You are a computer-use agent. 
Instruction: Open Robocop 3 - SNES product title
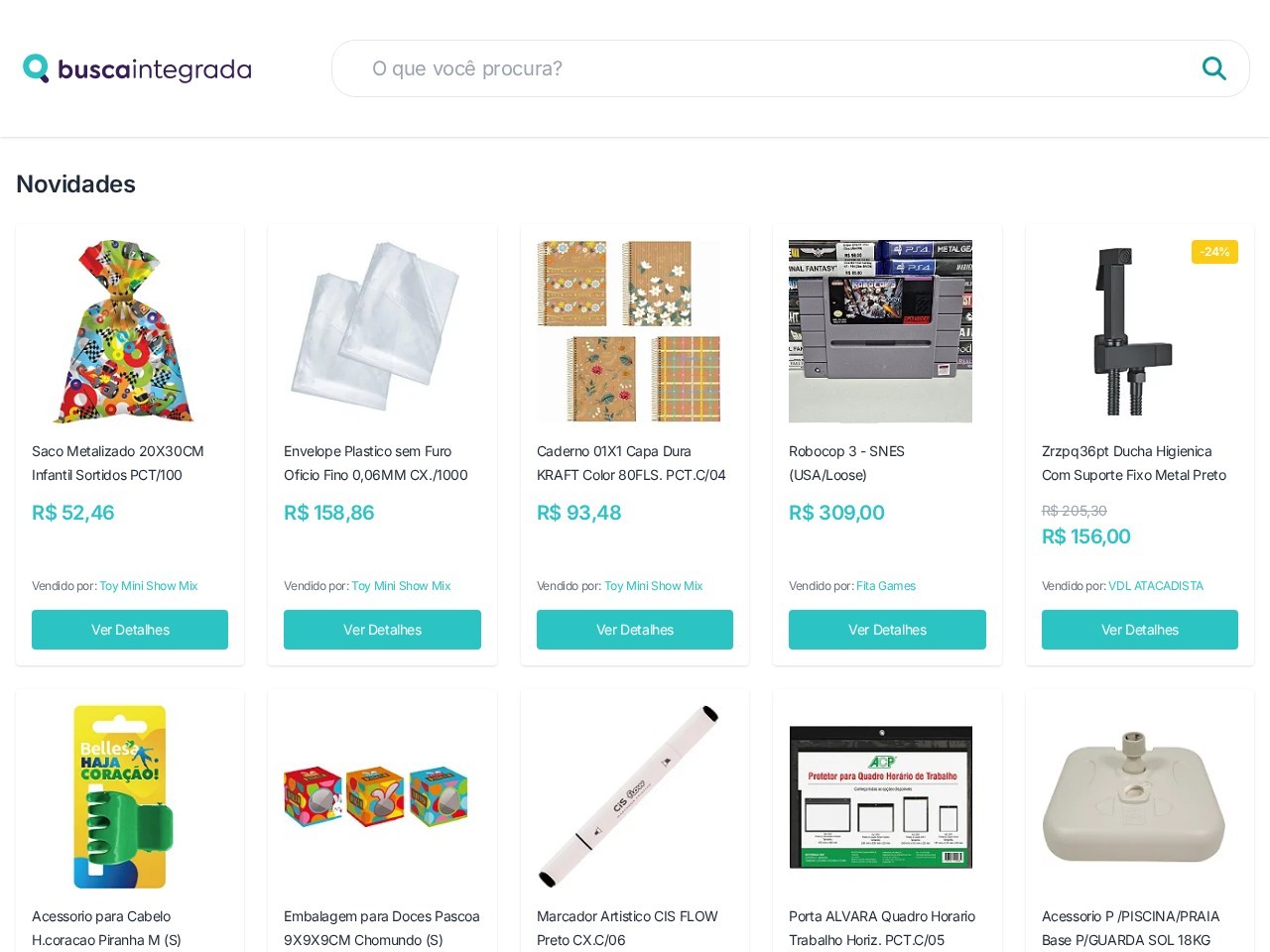846,463
